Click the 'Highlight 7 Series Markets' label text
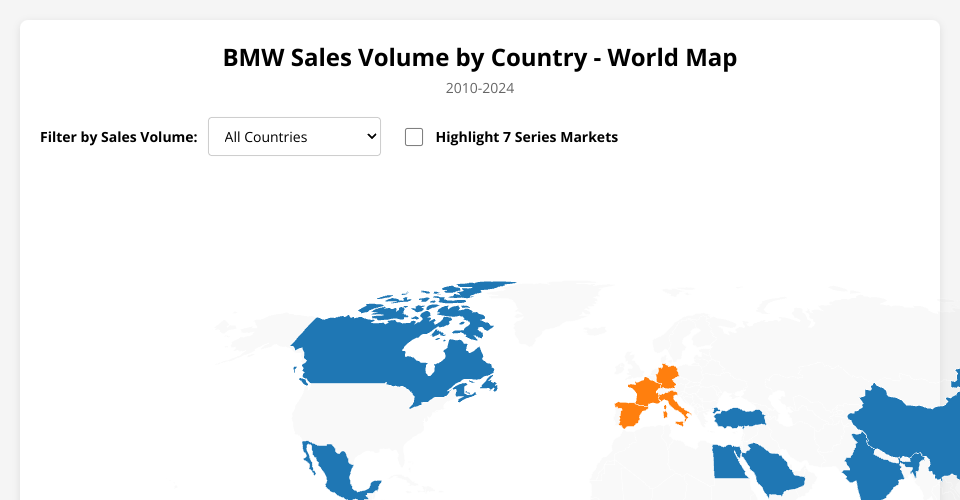The width and height of the screenshot is (960, 500). [x=526, y=137]
